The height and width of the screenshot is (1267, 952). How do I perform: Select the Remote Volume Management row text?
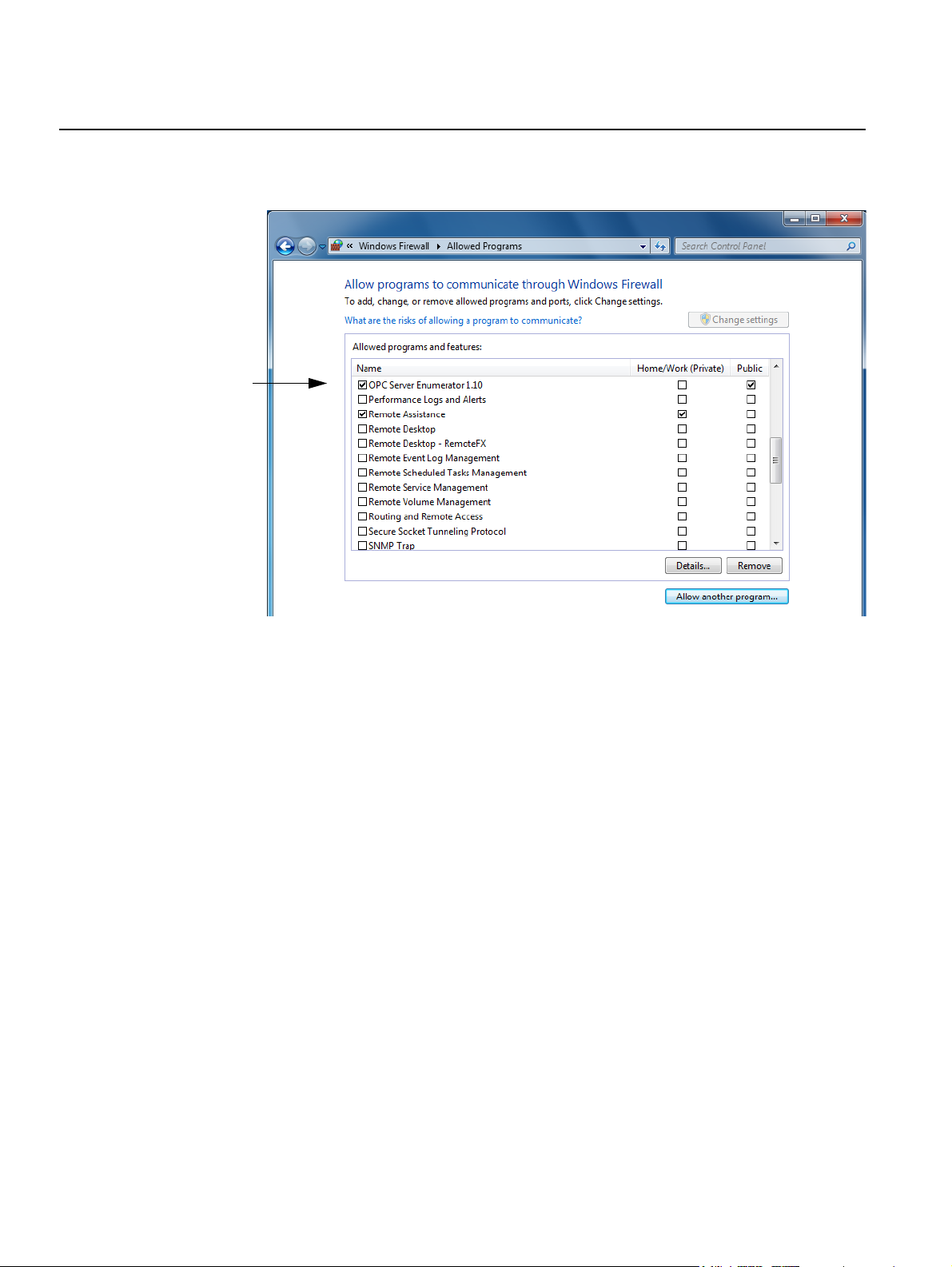pos(430,502)
